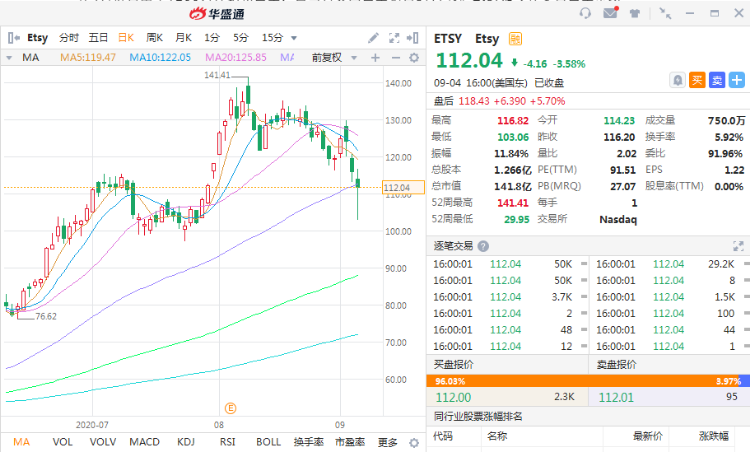Expand the tick trades panel
This screenshot has height=452, width=750.
pos(738,246)
